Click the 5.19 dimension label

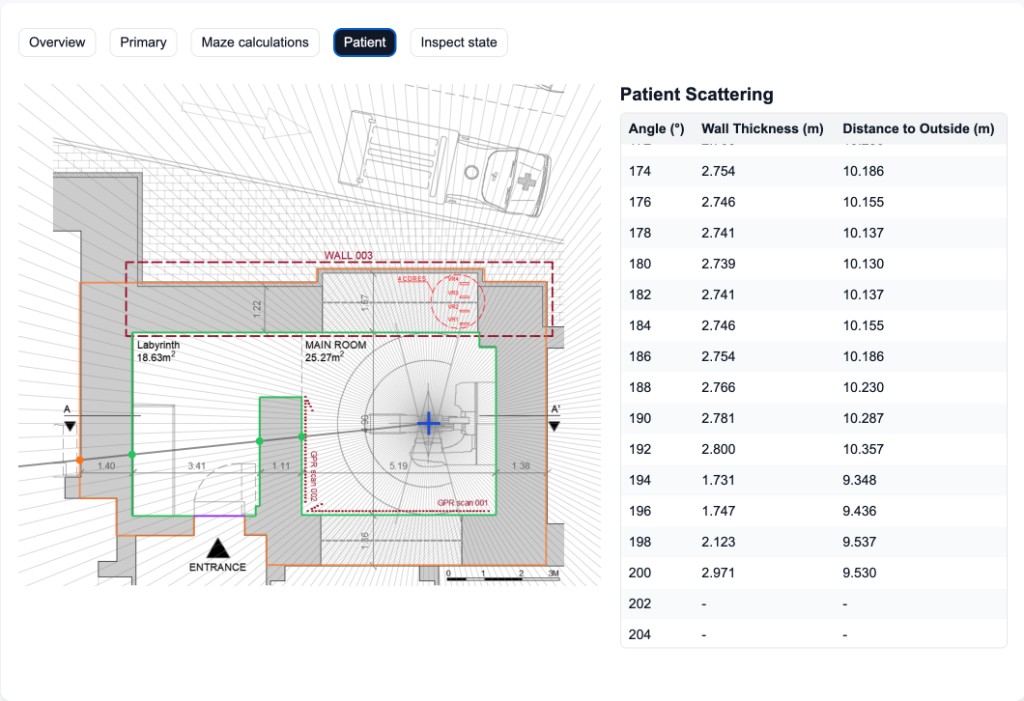(x=398, y=466)
